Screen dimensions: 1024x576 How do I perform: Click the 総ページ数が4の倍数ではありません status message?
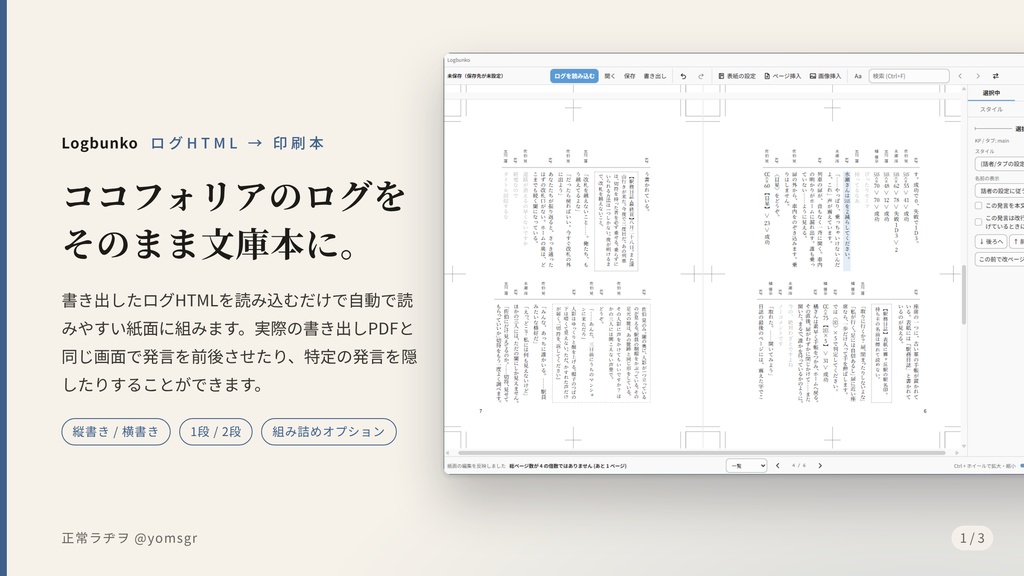[568, 466]
